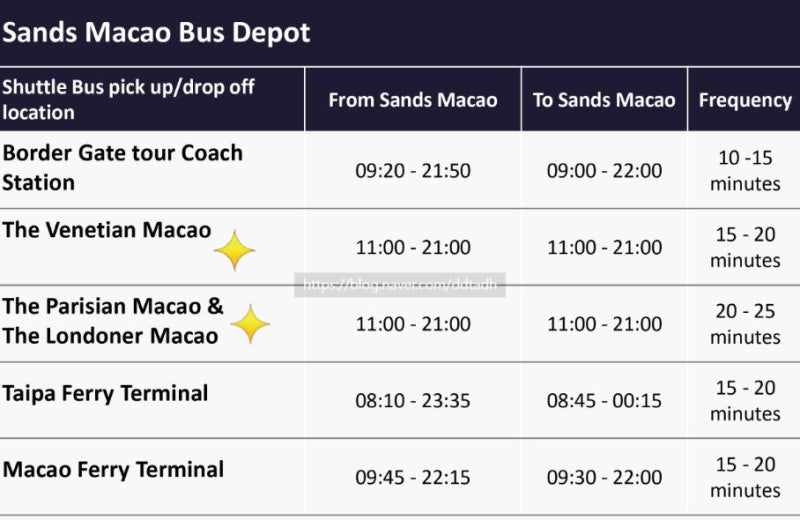Screen dimensions: 800x520
Task: Click the star icon beside The Venetian Macao
Action: click(235, 250)
